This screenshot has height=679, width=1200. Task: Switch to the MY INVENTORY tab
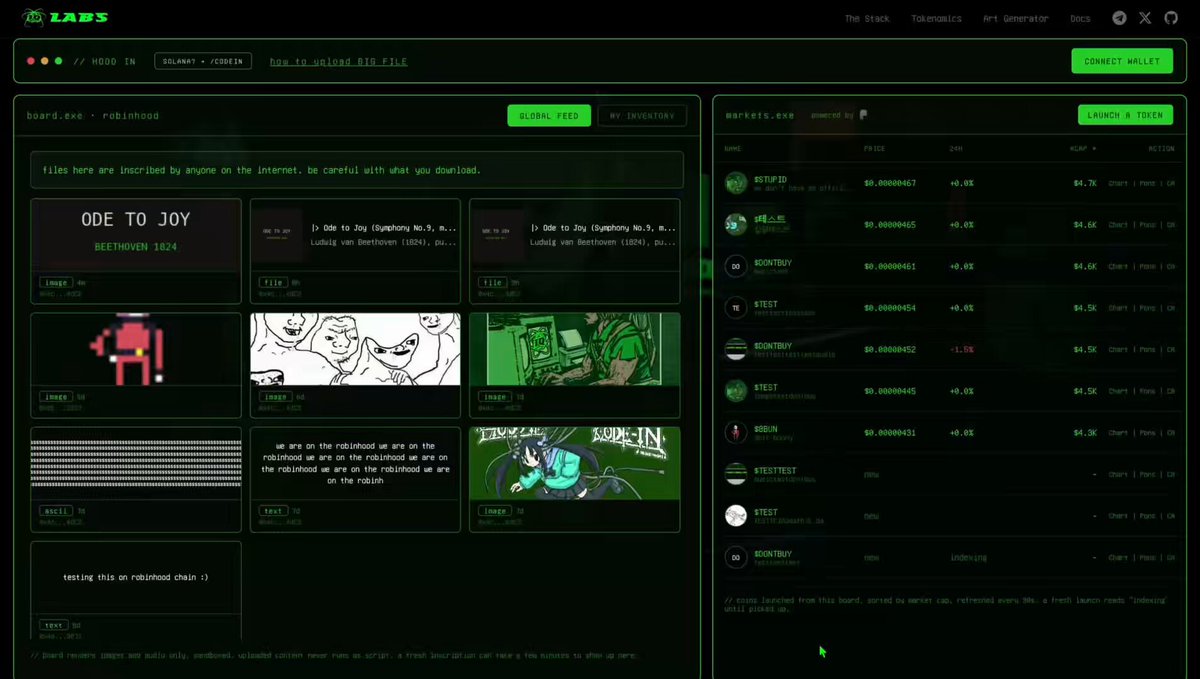pos(642,116)
